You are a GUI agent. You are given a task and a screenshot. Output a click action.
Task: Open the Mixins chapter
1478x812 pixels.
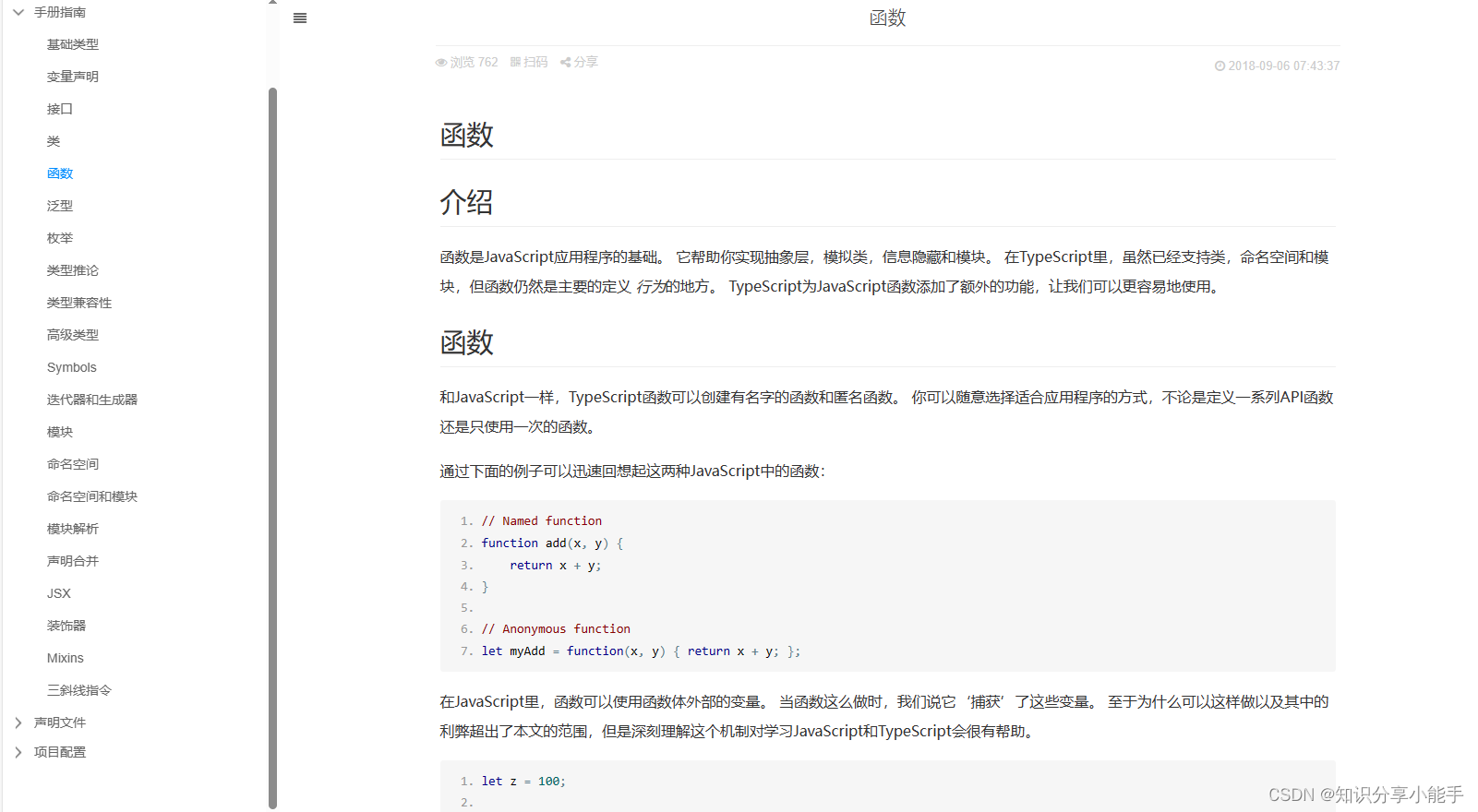pyautogui.click(x=66, y=658)
